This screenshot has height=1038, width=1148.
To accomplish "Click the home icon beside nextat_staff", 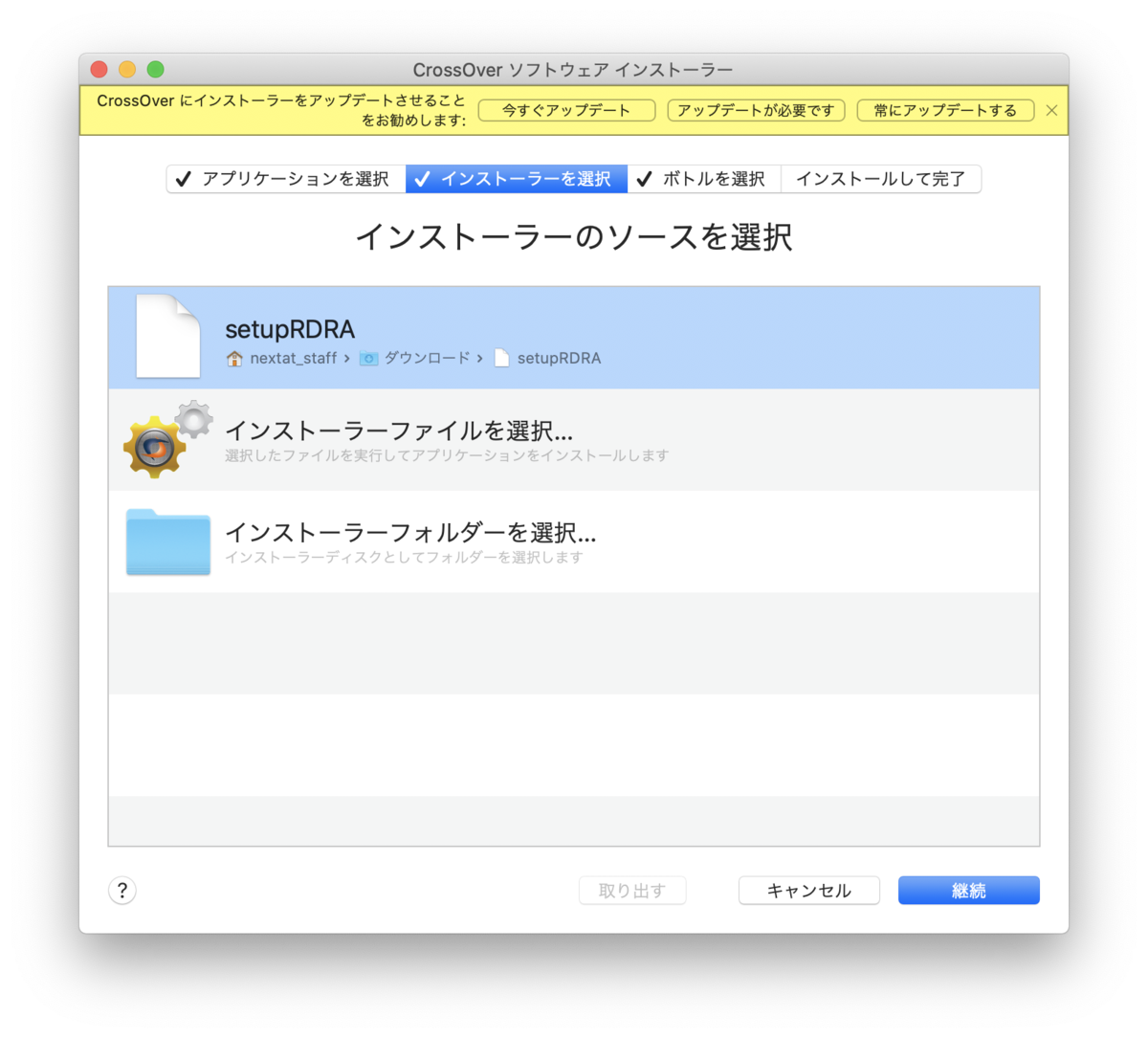I will click(x=234, y=359).
